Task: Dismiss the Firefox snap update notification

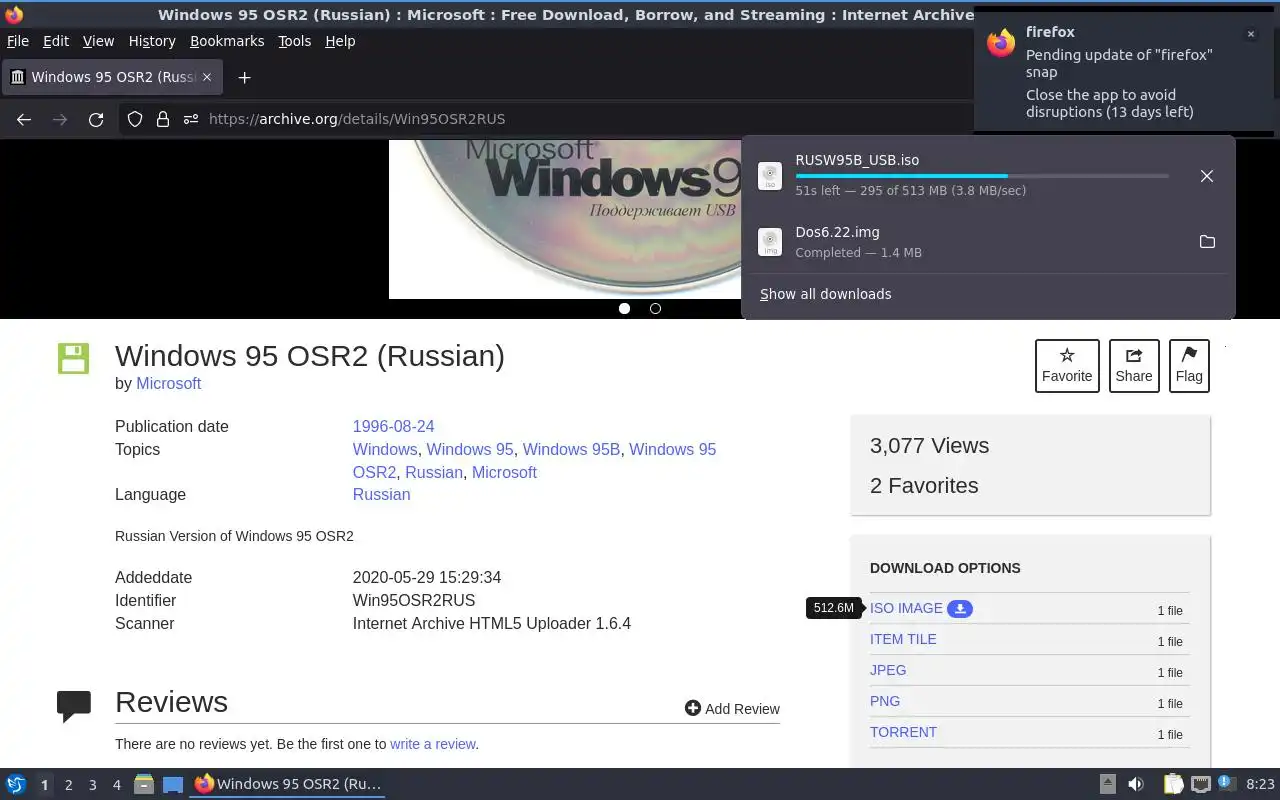Action: (x=1250, y=34)
